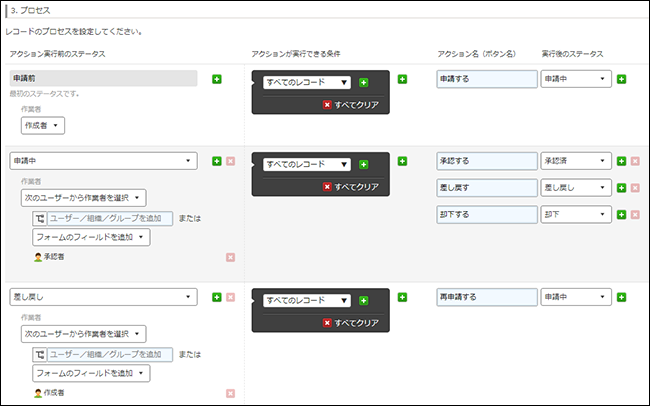650x406 pixels.
Task: Clear all conditions in 申請中 row
Action: coord(351,187)
